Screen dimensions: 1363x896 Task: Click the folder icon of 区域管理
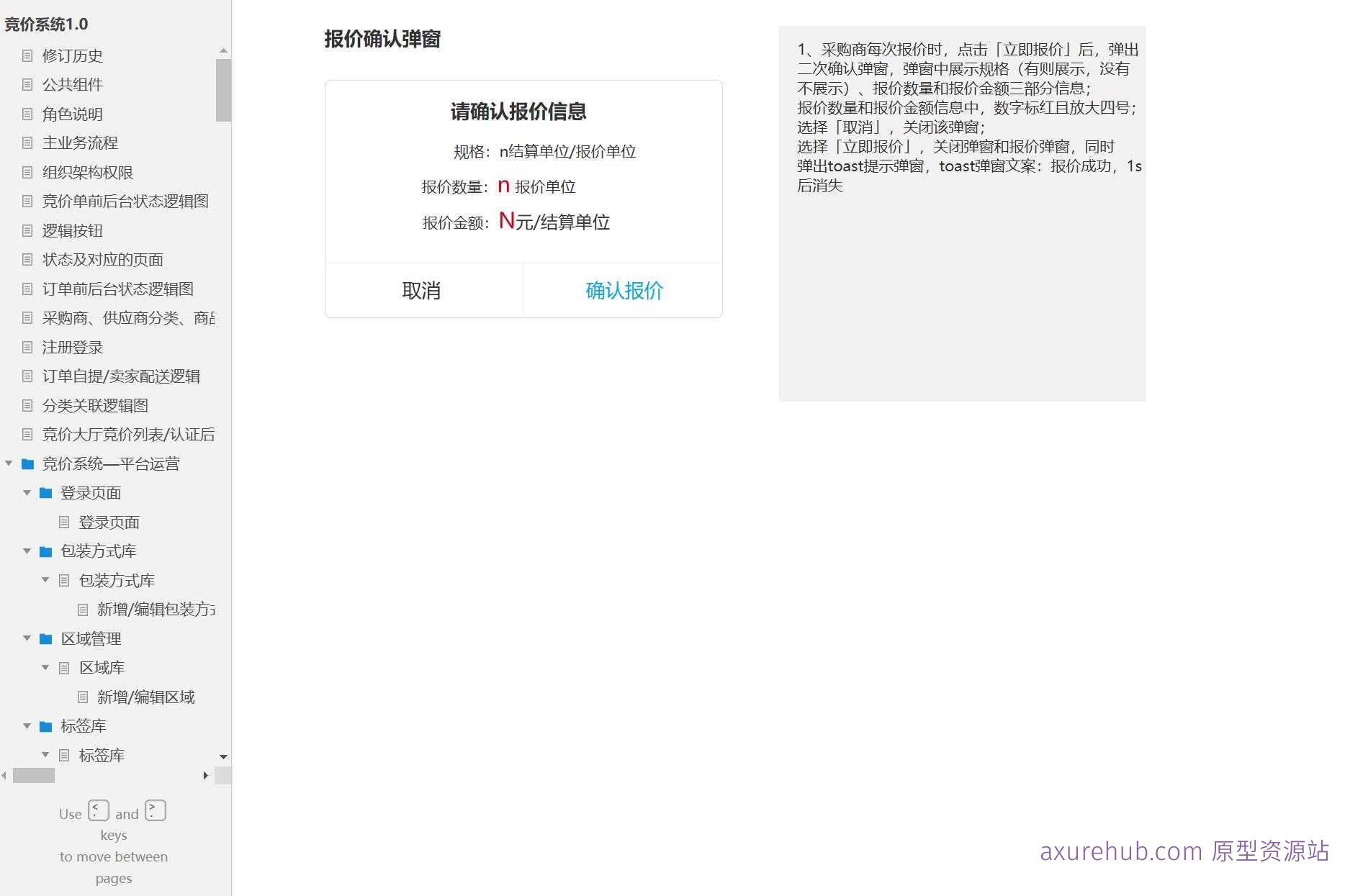(45, 638)
